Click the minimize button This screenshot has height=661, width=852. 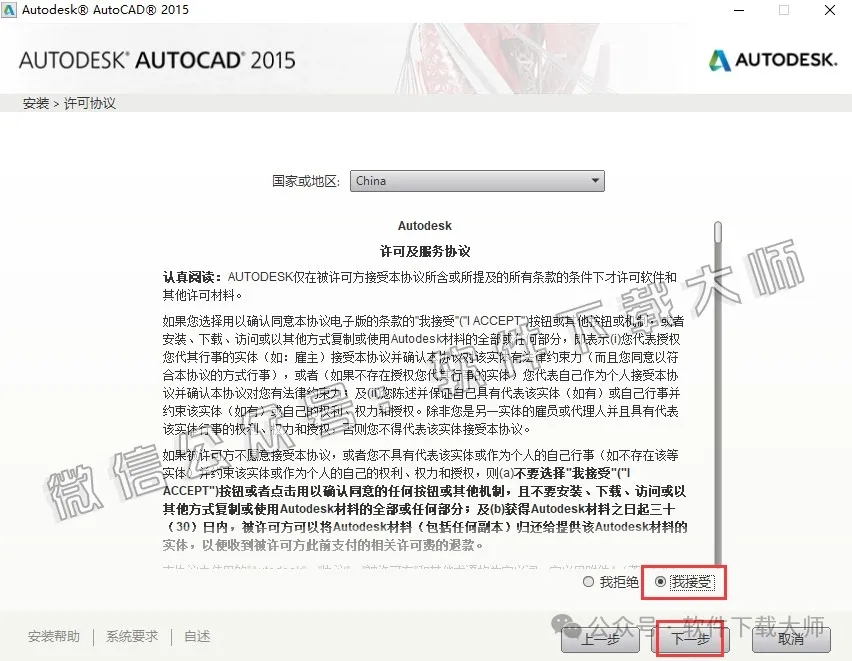(x=738, y=10)
